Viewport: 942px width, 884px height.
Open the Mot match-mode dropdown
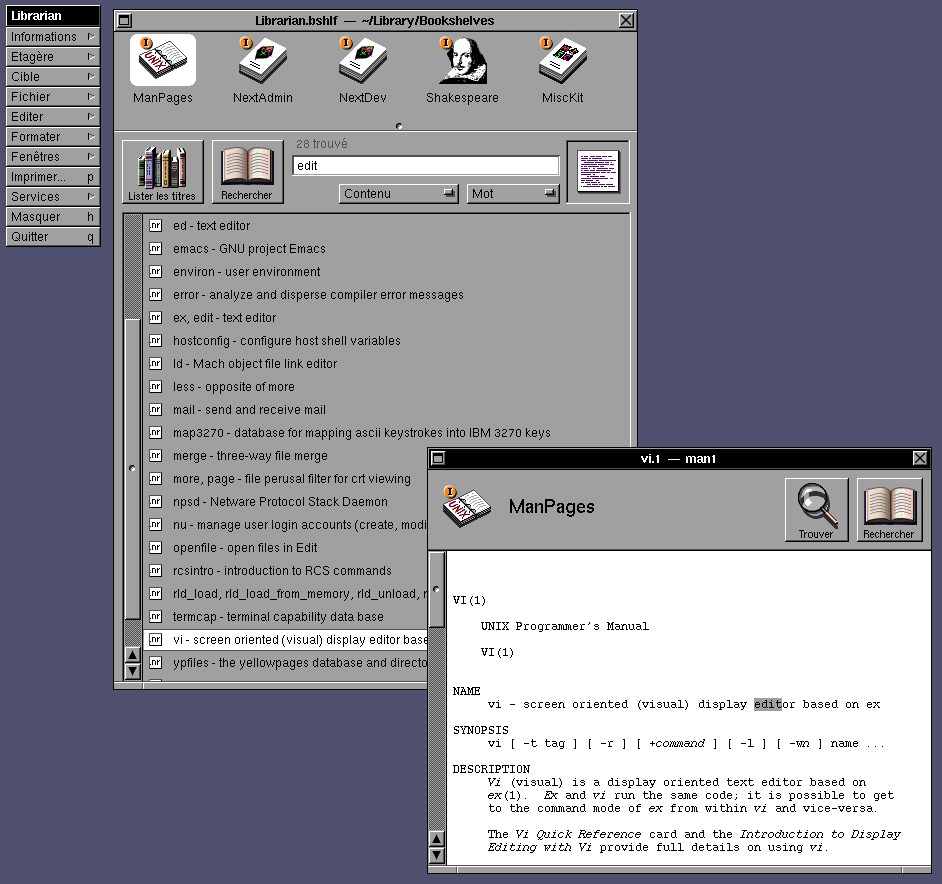click(513, 194)
